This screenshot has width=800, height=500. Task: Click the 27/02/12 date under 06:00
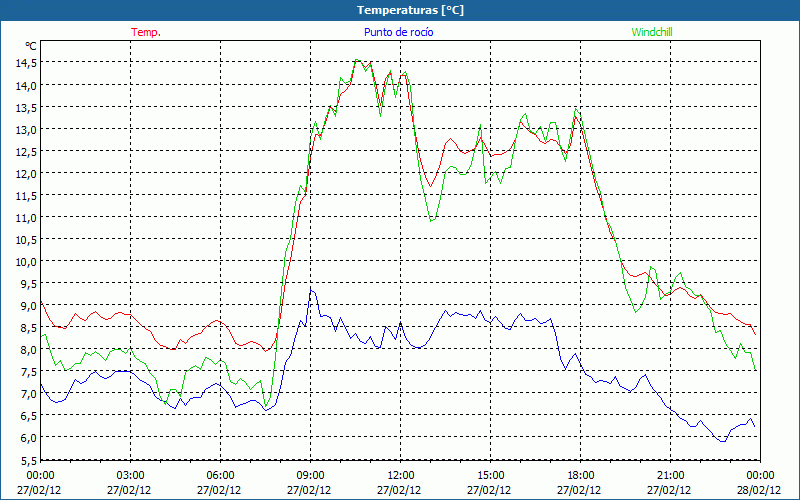click(x=219, y=490)
